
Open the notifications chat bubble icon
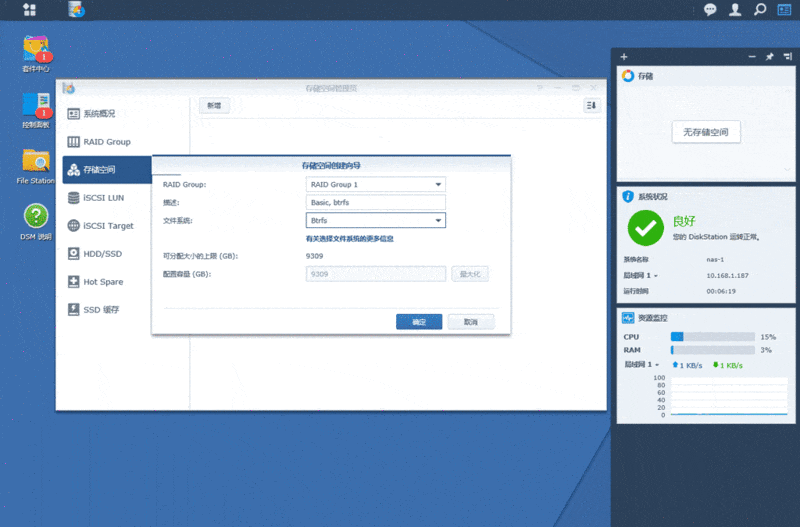710,10
